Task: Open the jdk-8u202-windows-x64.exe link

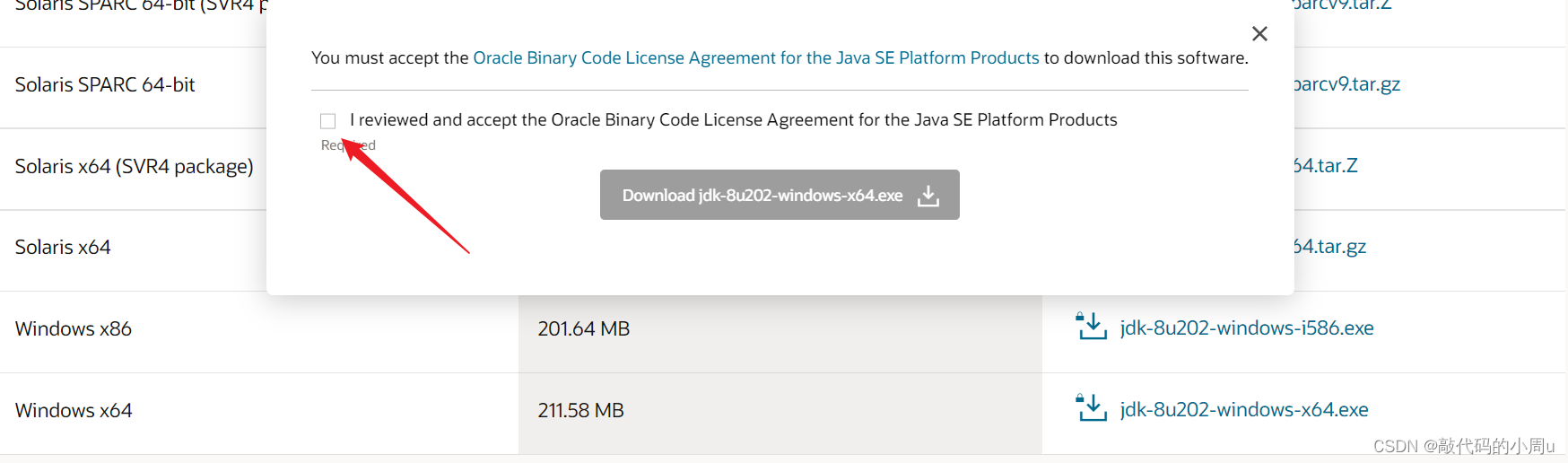Action: pyautogui.click(x=1244, y=410)
